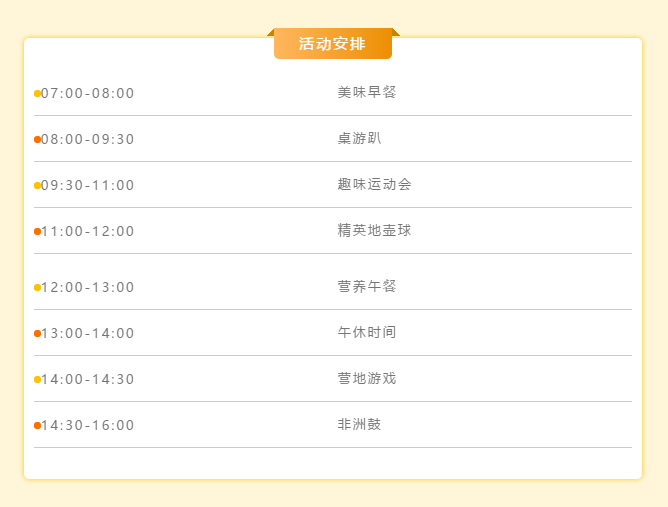Click the 活动安排 header banner
The height and width of the screenshot is (507, 668).
[333, 43]
